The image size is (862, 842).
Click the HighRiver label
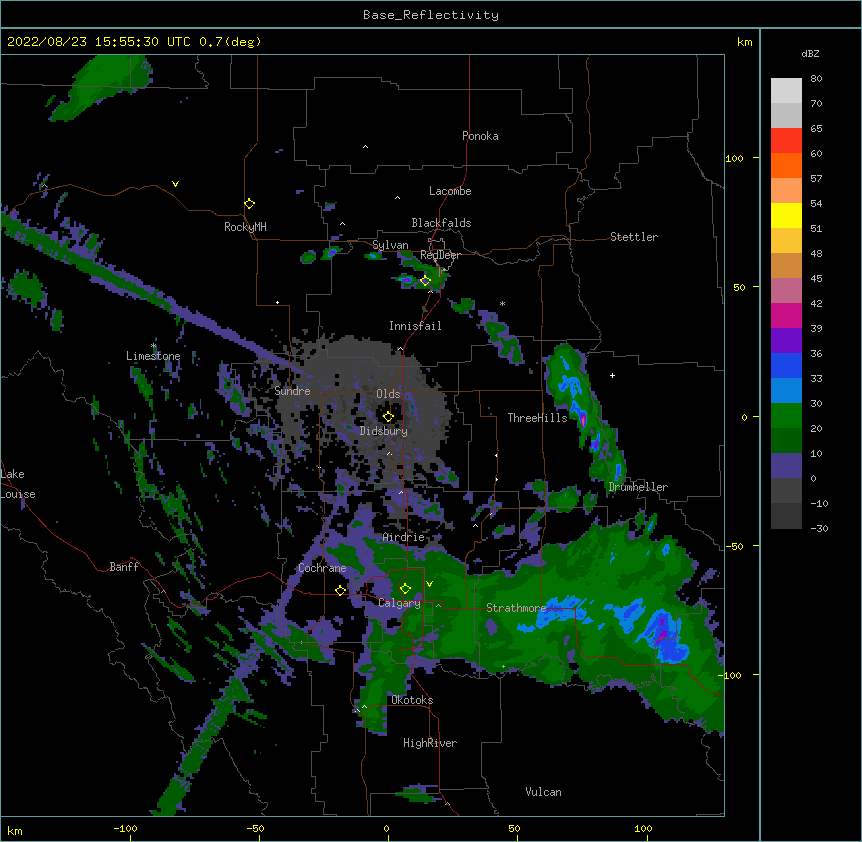click(x=430, y=743)
